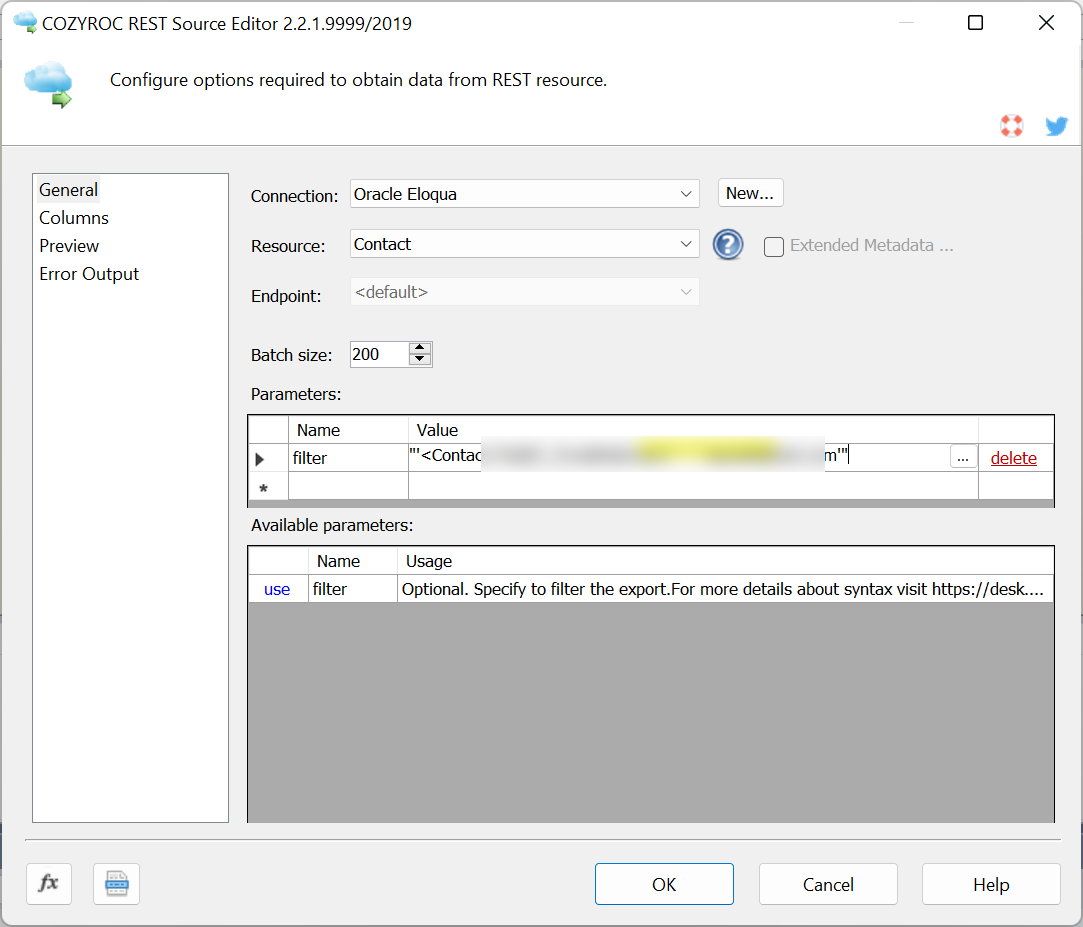Click the delete link for filter parameter
Image resolution: width=1083 pixels, height=927 pixels.
1013,458
